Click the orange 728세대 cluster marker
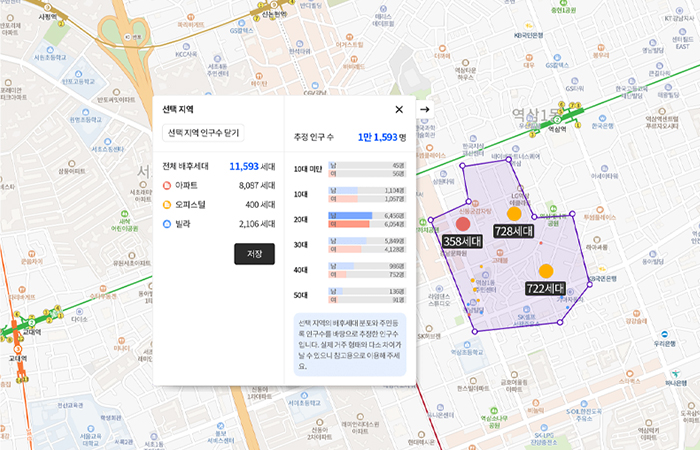This screenshot has width=700, height=450. (x=514, y=214)
